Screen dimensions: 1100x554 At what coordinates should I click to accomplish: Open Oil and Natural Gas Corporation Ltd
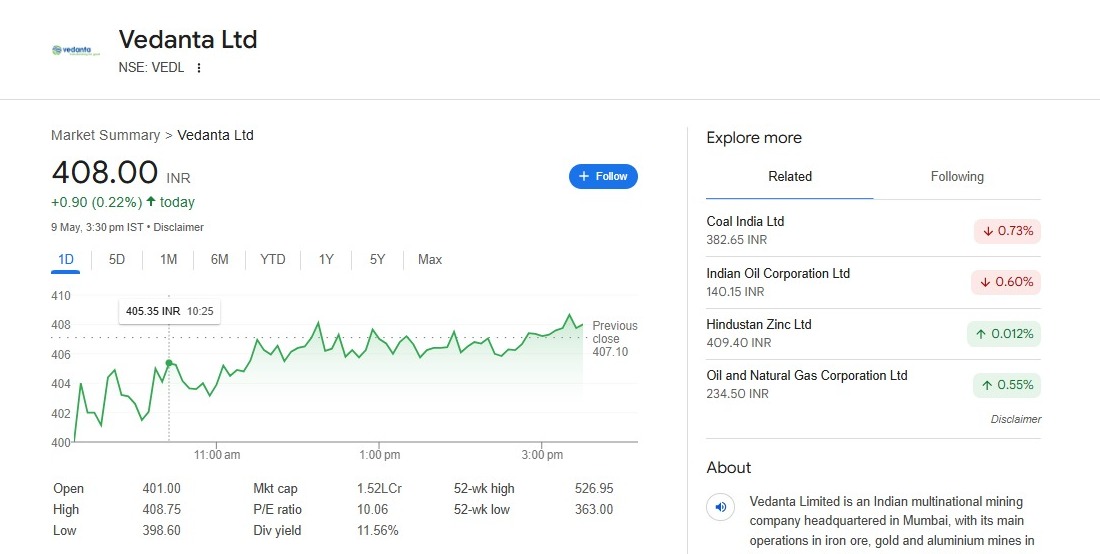(873, 384)
